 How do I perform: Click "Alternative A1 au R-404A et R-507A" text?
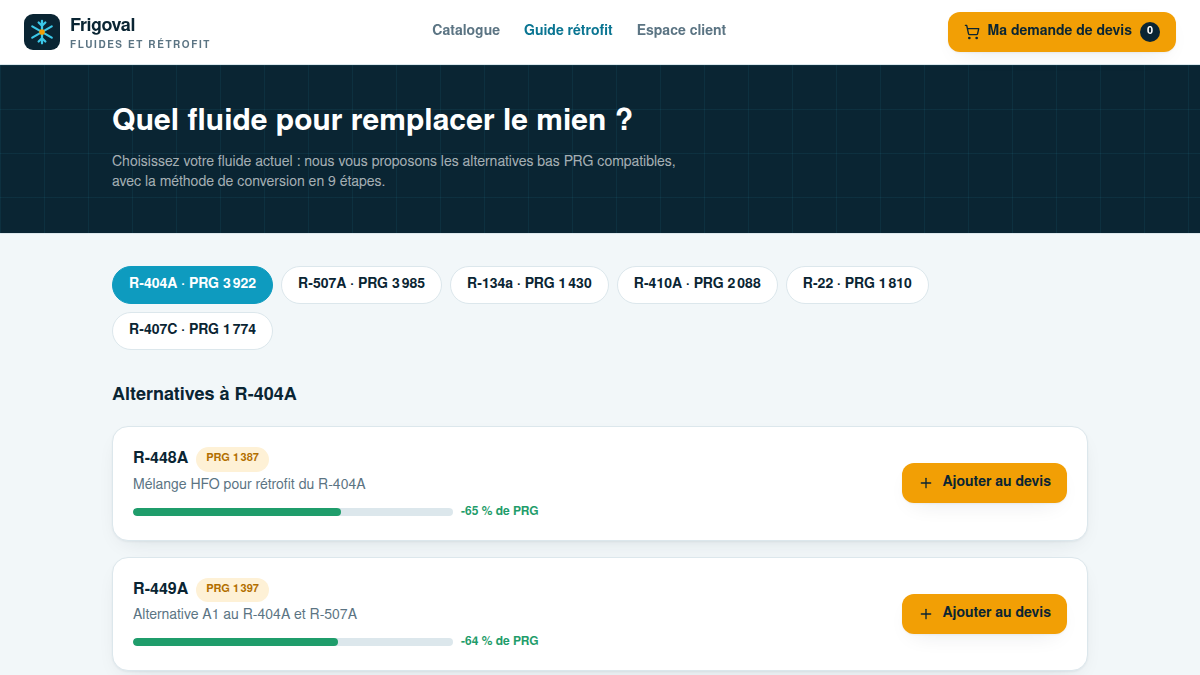[x=245, y=615]
